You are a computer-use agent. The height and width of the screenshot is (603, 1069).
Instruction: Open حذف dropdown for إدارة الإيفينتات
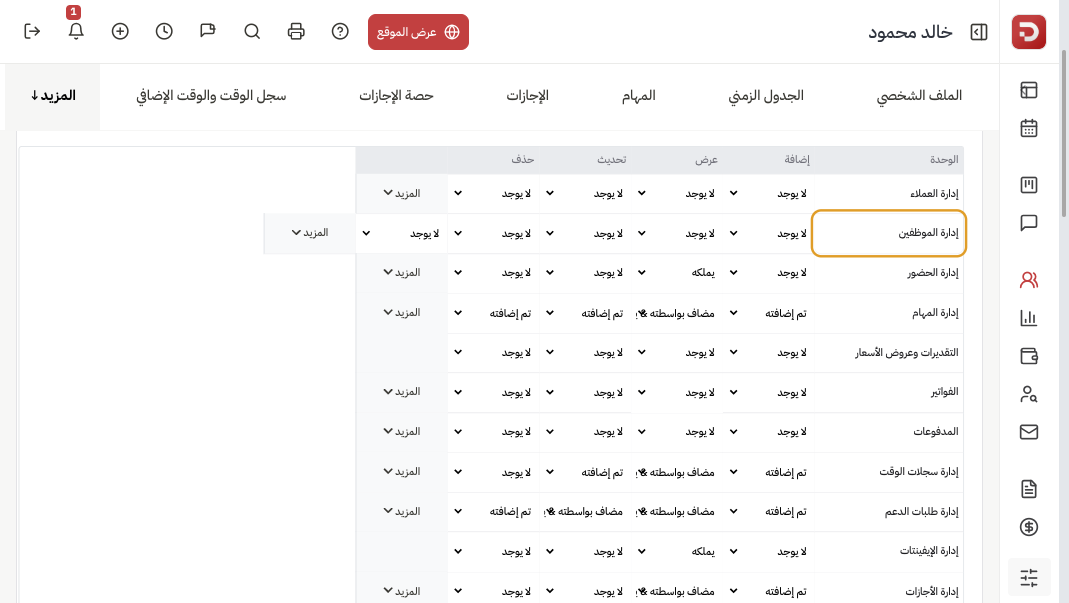(493, 551)
